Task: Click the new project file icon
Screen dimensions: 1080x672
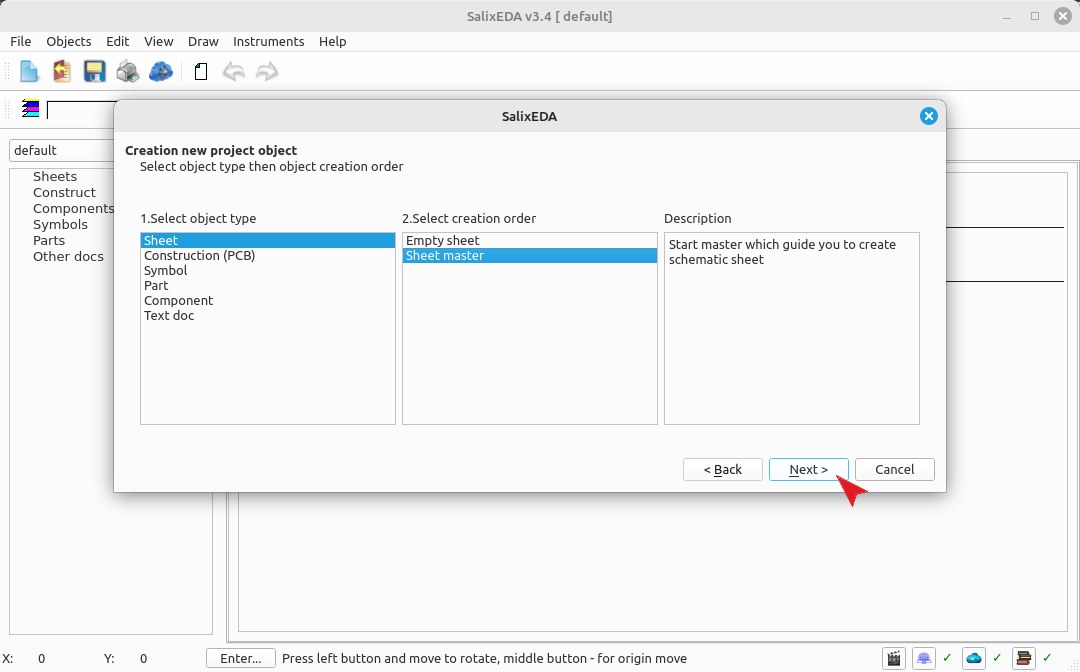Action: (29, 72)
